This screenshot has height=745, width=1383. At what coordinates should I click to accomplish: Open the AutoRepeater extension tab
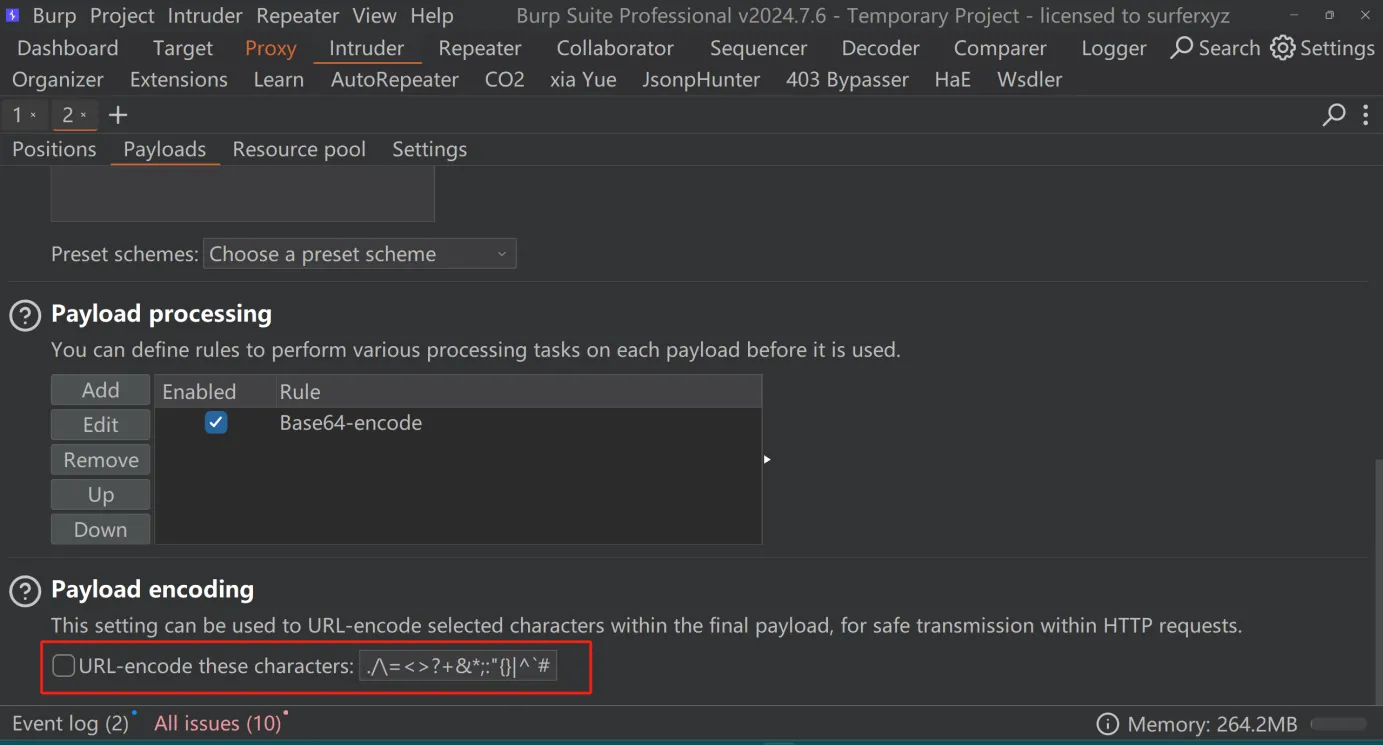click(x=395, y=79)
